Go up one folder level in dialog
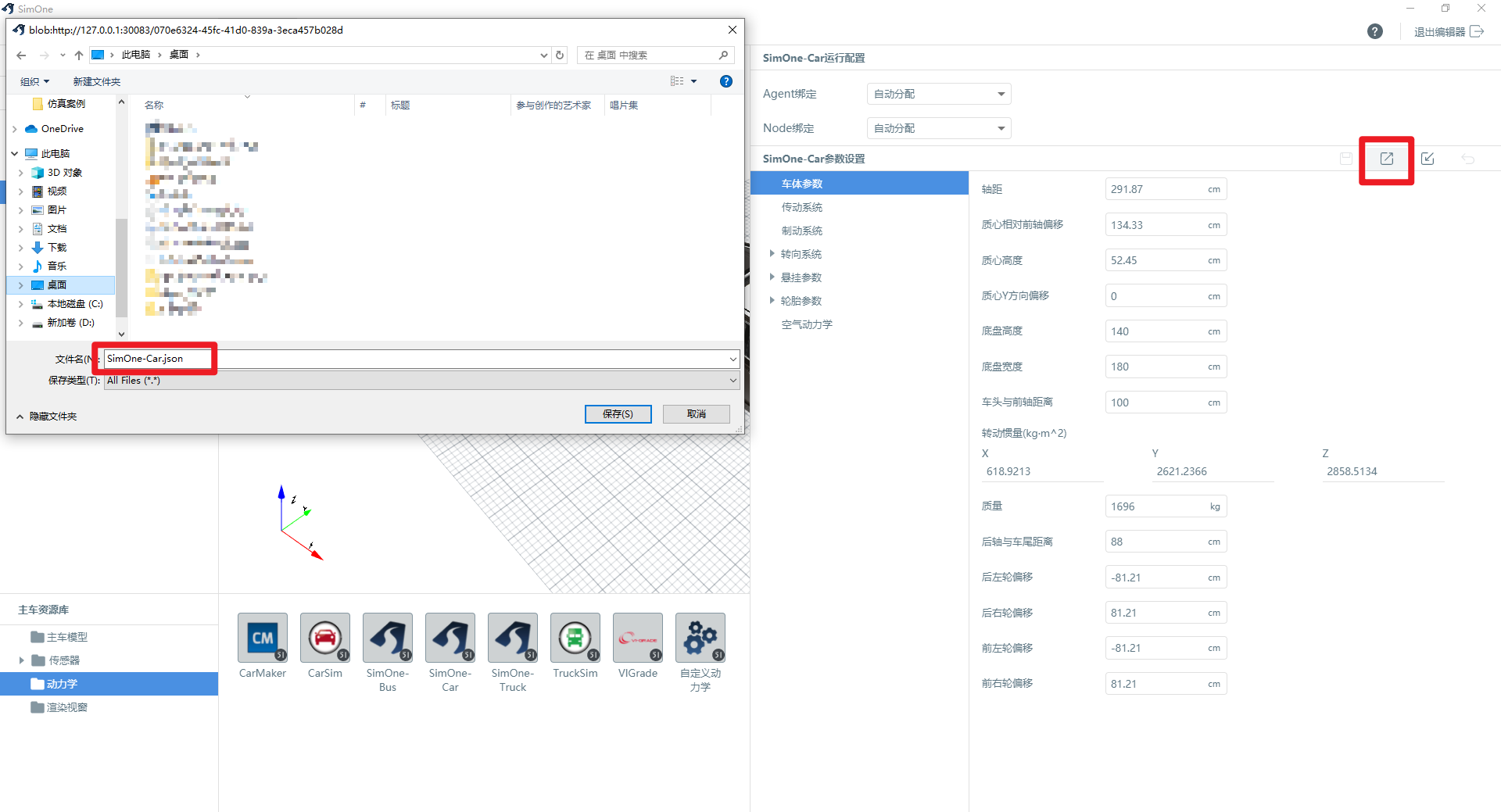Viewport: 1501px width, 812px height. point(79,55)
